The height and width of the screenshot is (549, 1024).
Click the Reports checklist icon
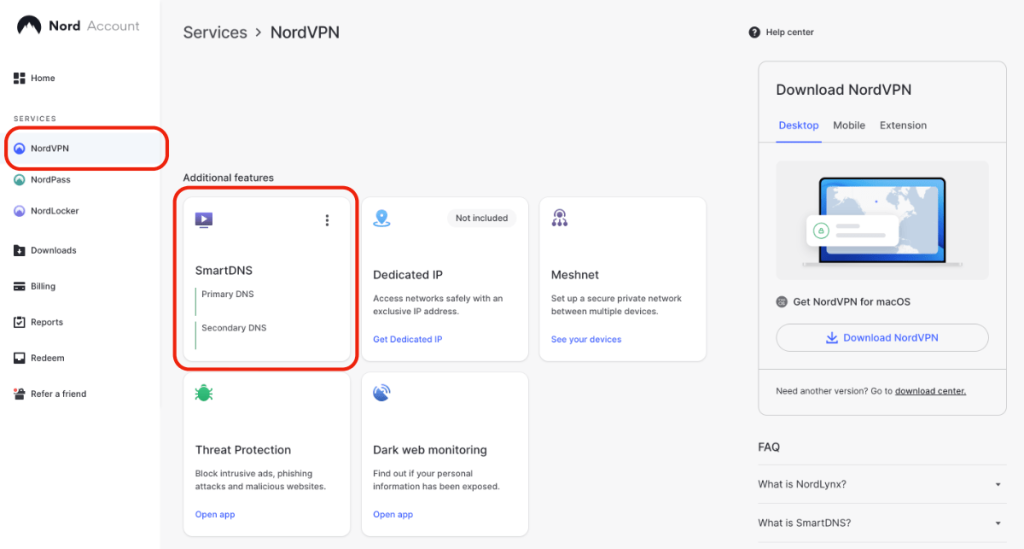pyautogui.click(x=20, y=322)
